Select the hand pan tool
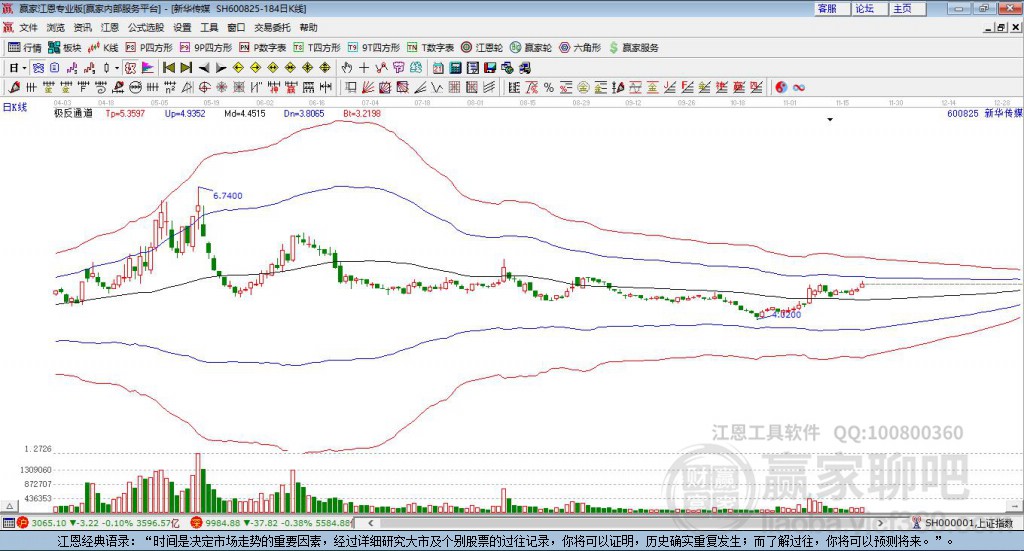The width and height of the screenshot is (1024, 551). (x=346, y=68)
